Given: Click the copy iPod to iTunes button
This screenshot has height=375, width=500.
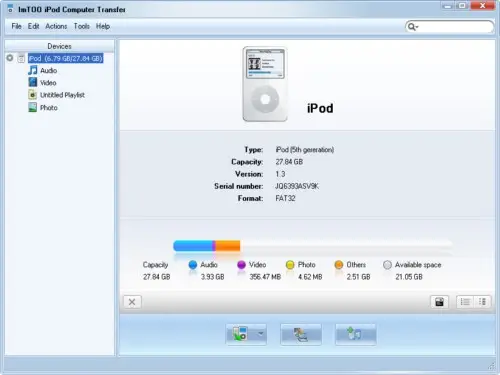Looking at the screenshot, I should pyautogui.click(x=356, y=334).
